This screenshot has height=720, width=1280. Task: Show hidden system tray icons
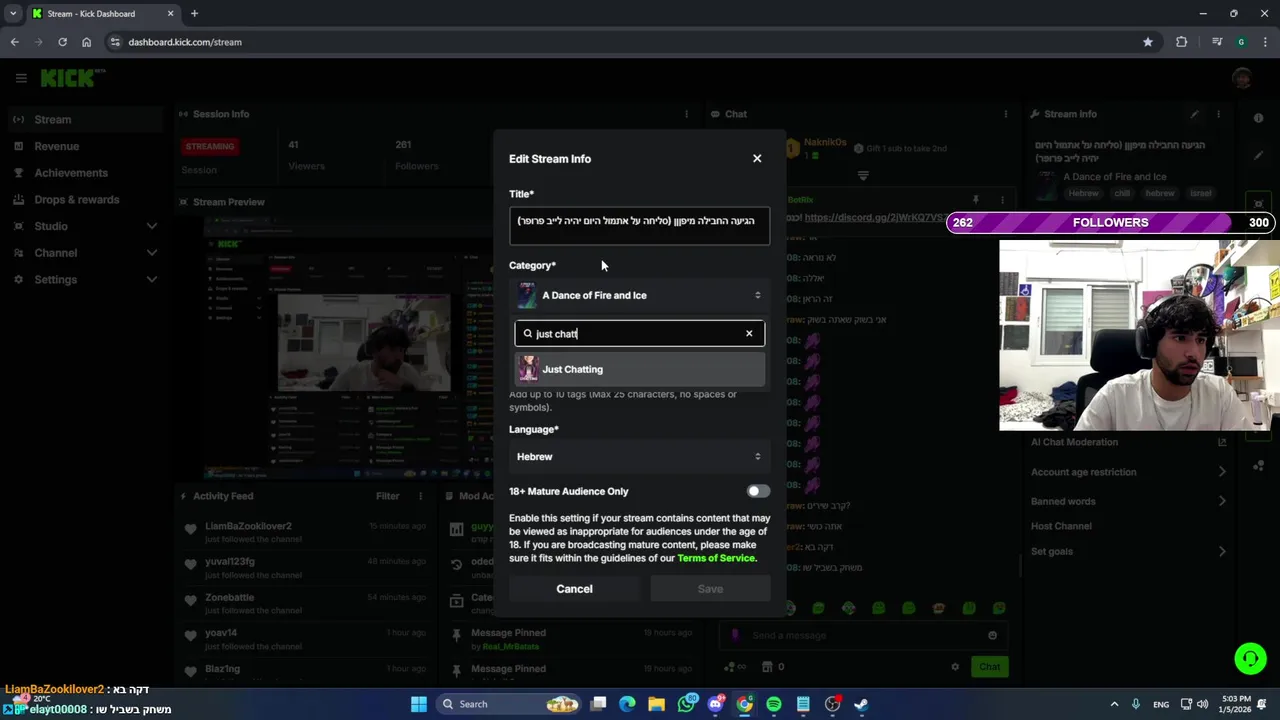[1114, 704]
